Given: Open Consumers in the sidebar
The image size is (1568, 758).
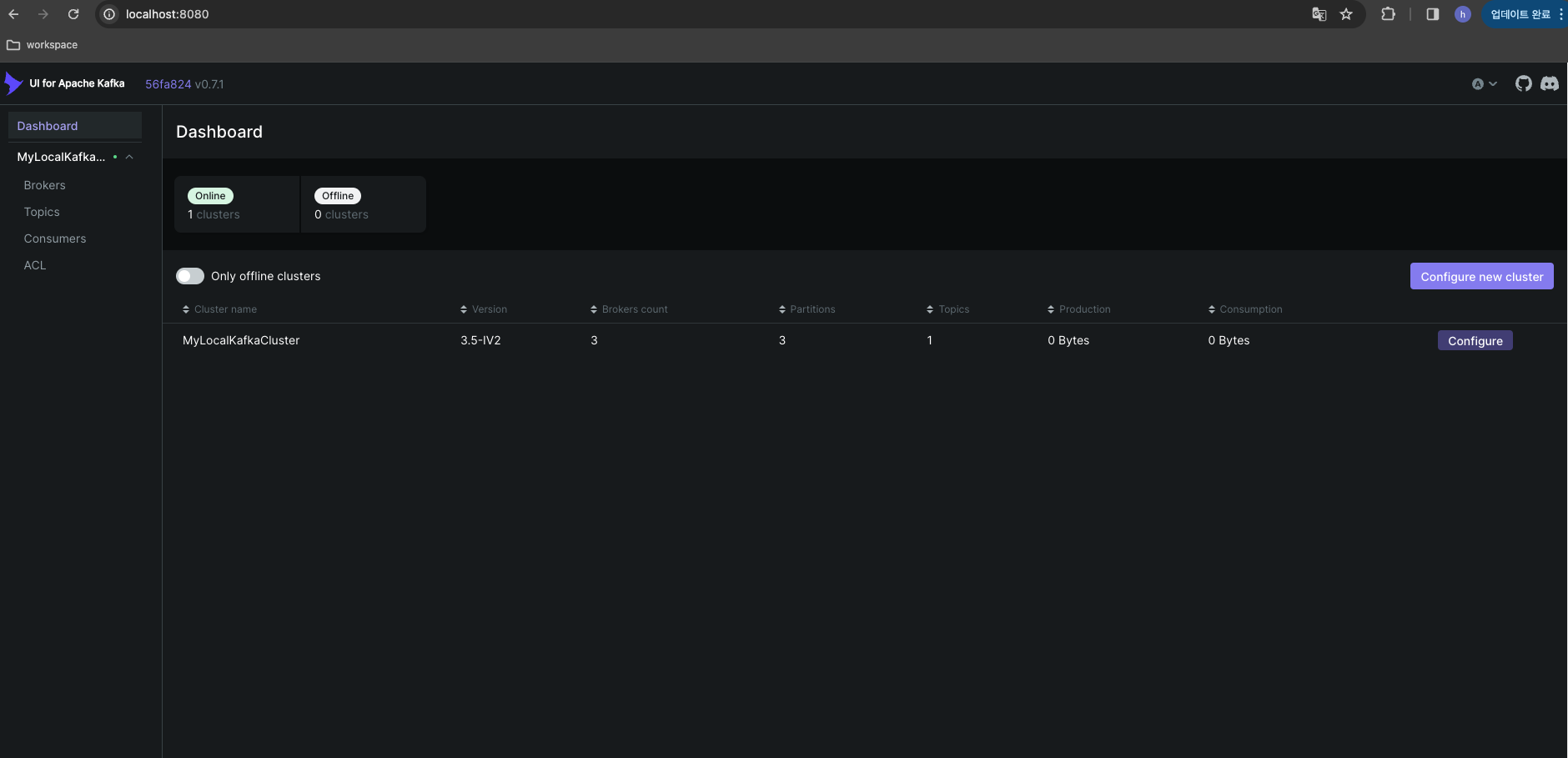Looking at the screenshot, I should 55,238.
